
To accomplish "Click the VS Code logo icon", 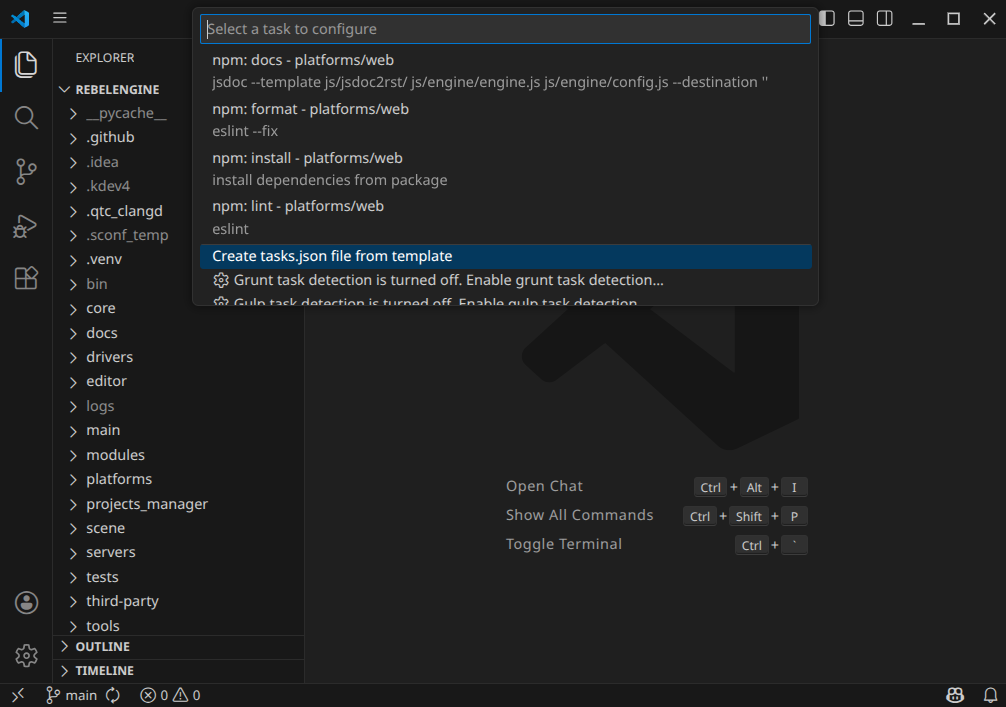I will point(21,18).
